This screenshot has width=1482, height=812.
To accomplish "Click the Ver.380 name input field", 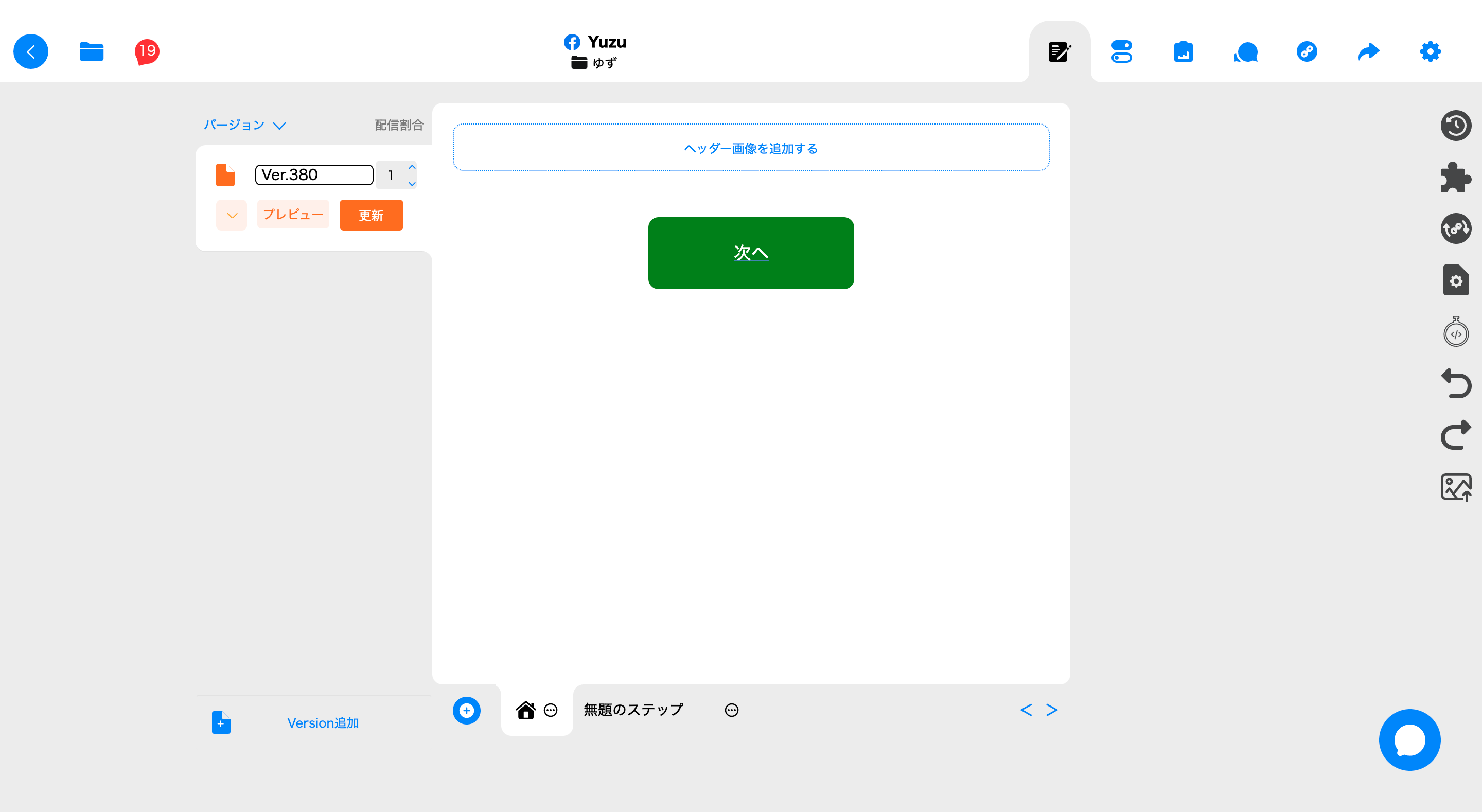I will click(314, 174).
